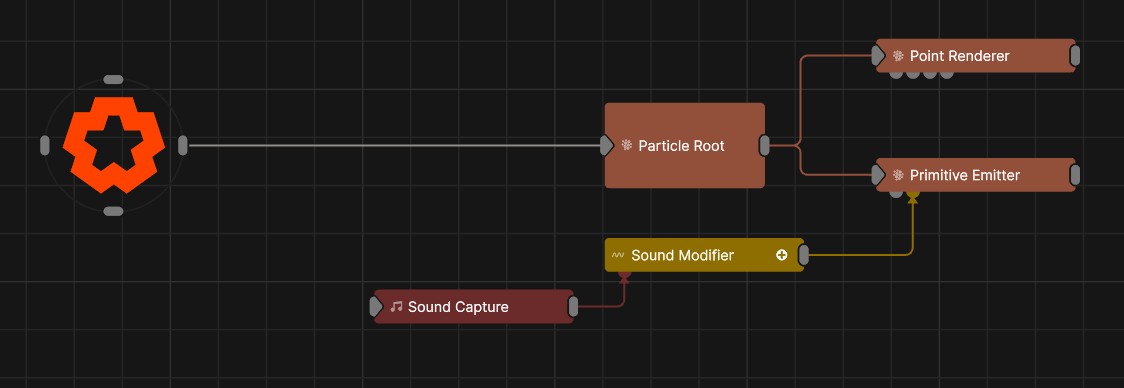Select the Particle Root node

pyautogui.click(x=685, y=146)
